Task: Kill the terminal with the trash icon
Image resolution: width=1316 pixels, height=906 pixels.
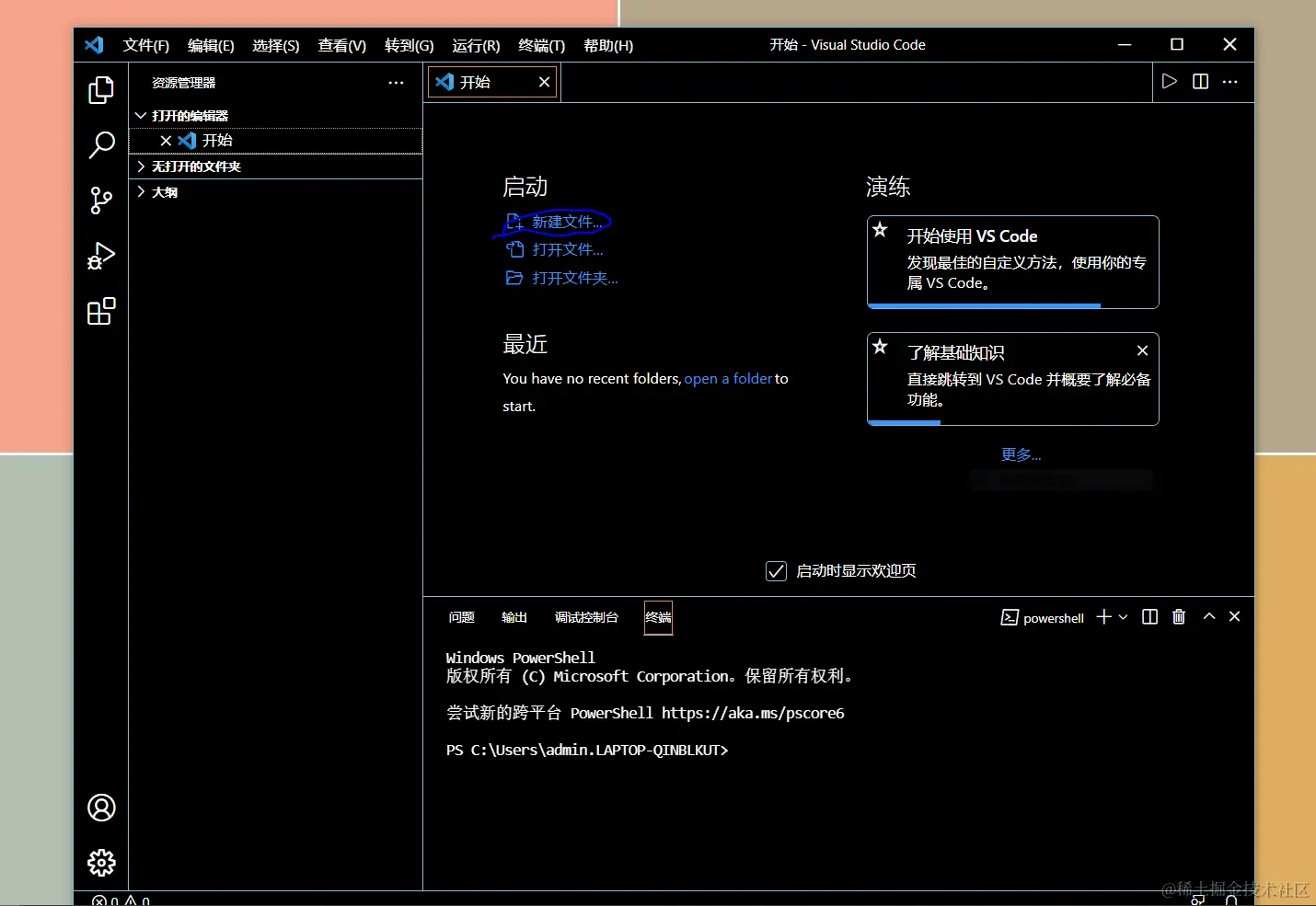Action: tap(1179, 617)
